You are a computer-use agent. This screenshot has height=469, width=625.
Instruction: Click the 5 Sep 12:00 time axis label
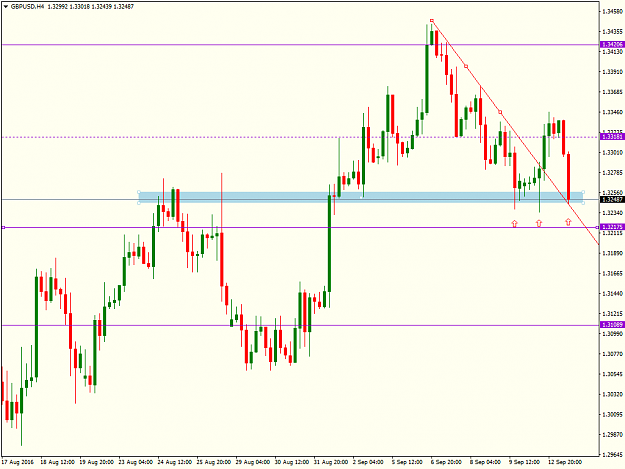click(407, 462)
